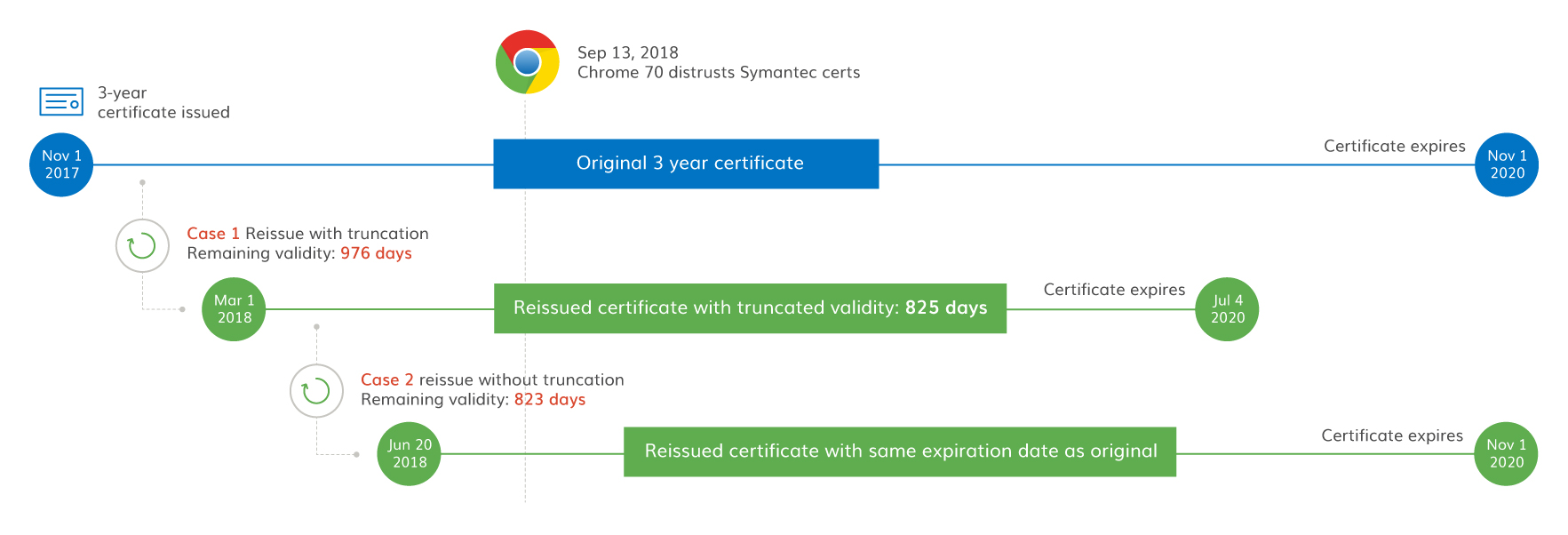Click the Original 3 year certificate bar

(x=686, y=164)
